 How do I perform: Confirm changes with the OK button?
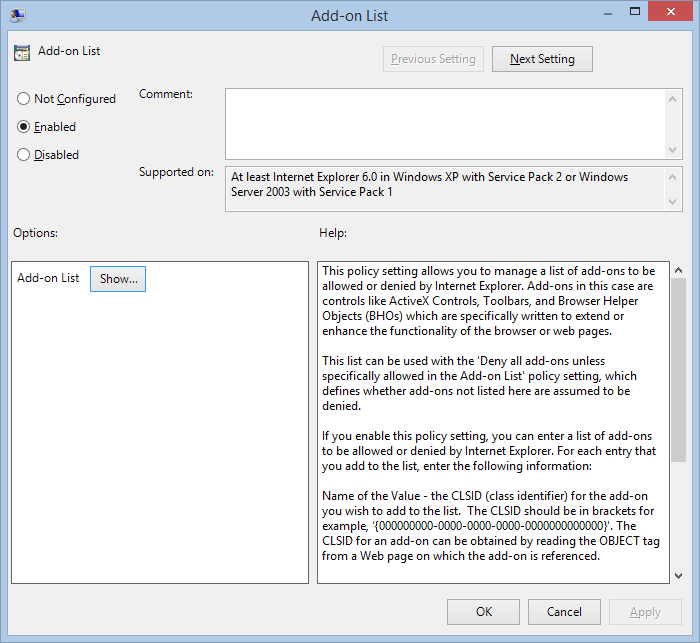coord(483,612)
